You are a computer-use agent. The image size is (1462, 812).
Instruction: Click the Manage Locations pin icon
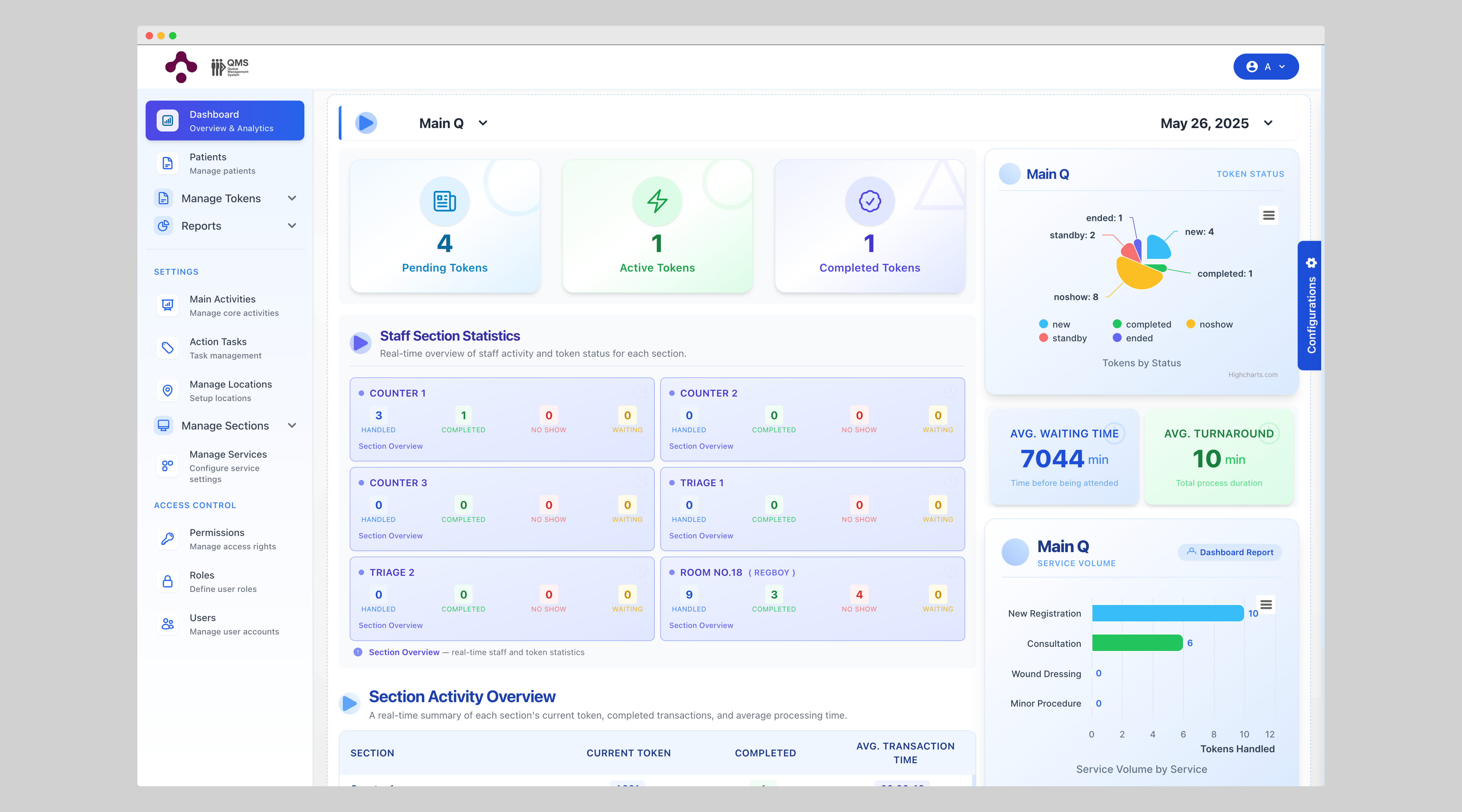coord(167,390)
